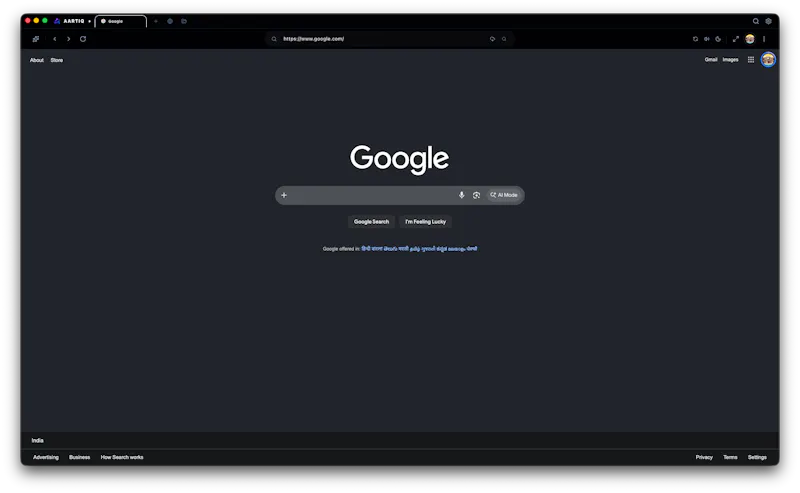Open the Advertising footer link
This screenshot has height=493, width=800.
click(46, 457)
